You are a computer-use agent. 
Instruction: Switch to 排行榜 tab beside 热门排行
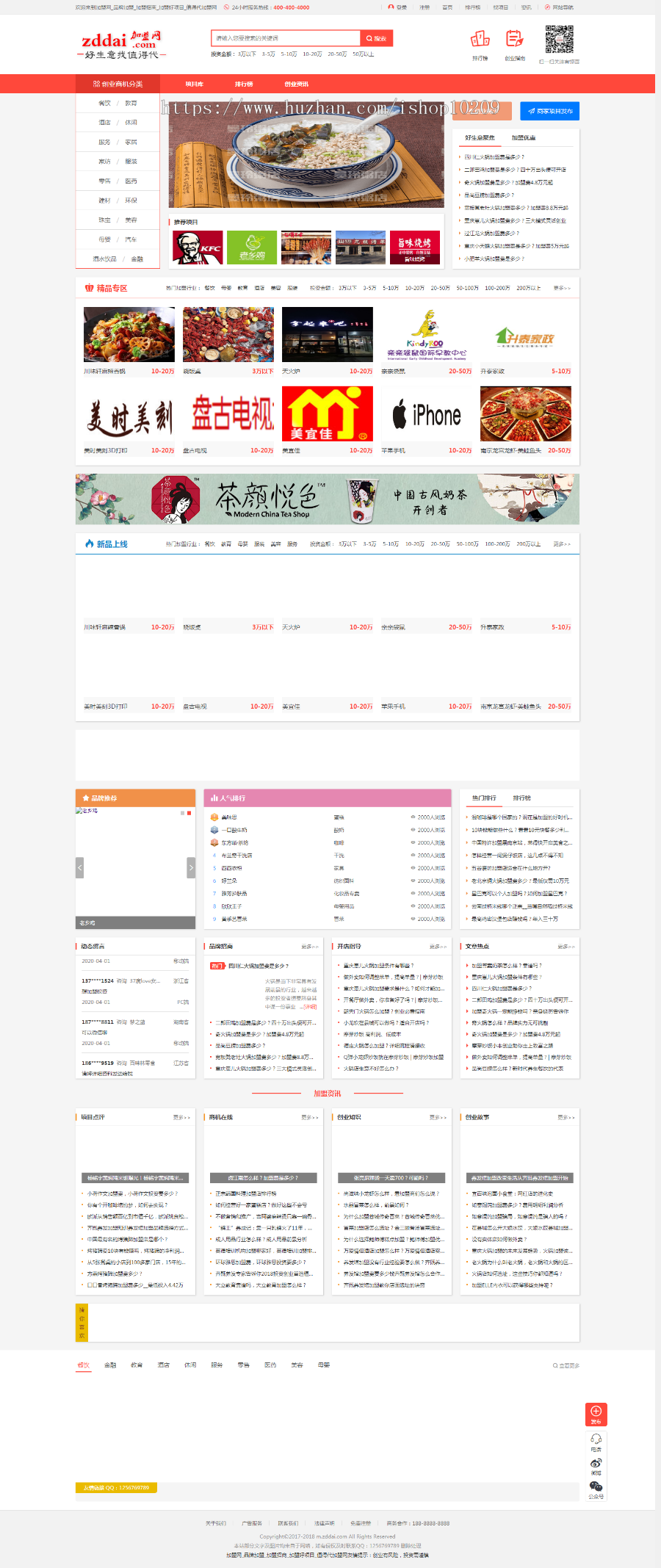click(x=522, y=798)
